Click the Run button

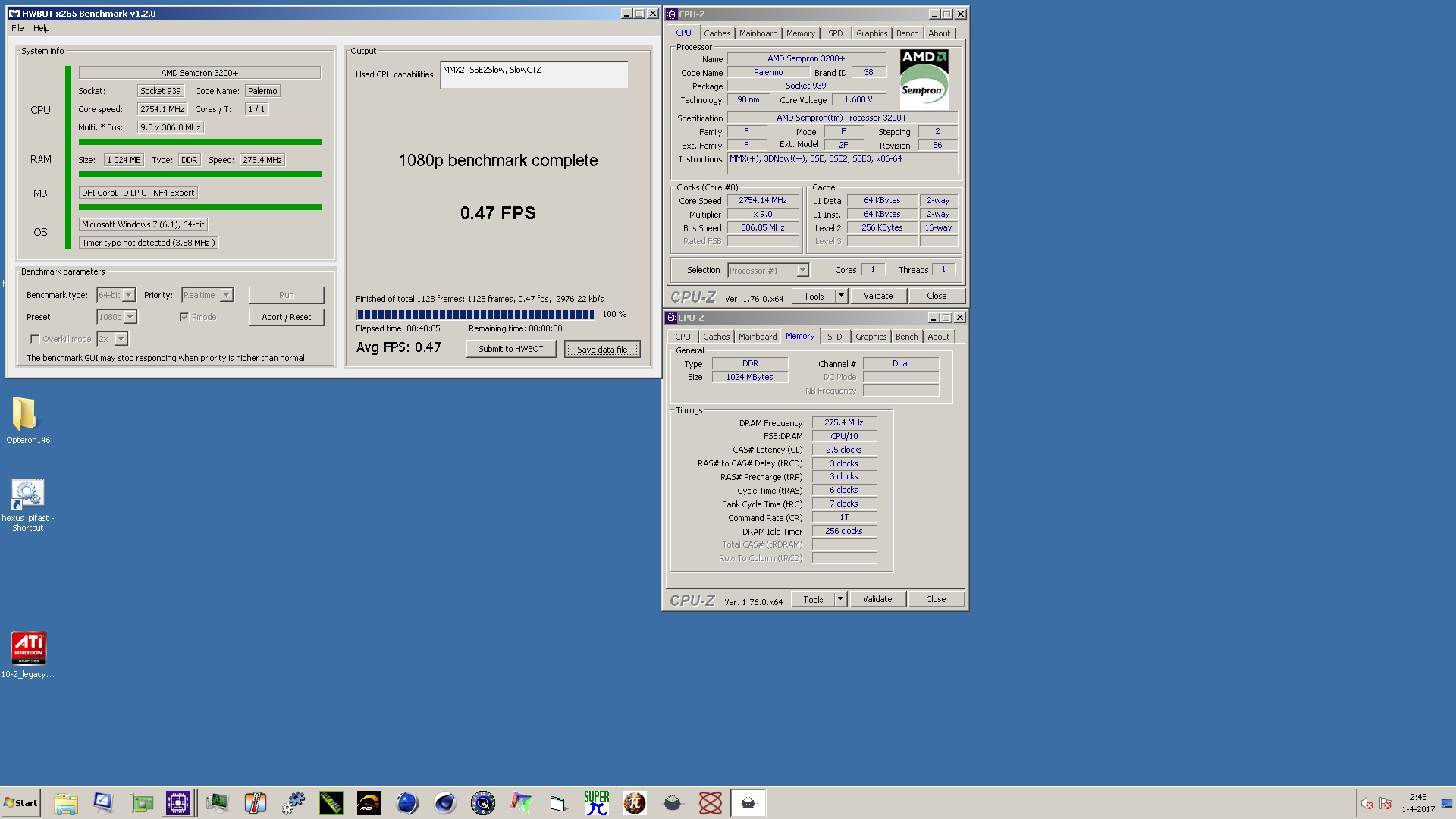point(287,295)
